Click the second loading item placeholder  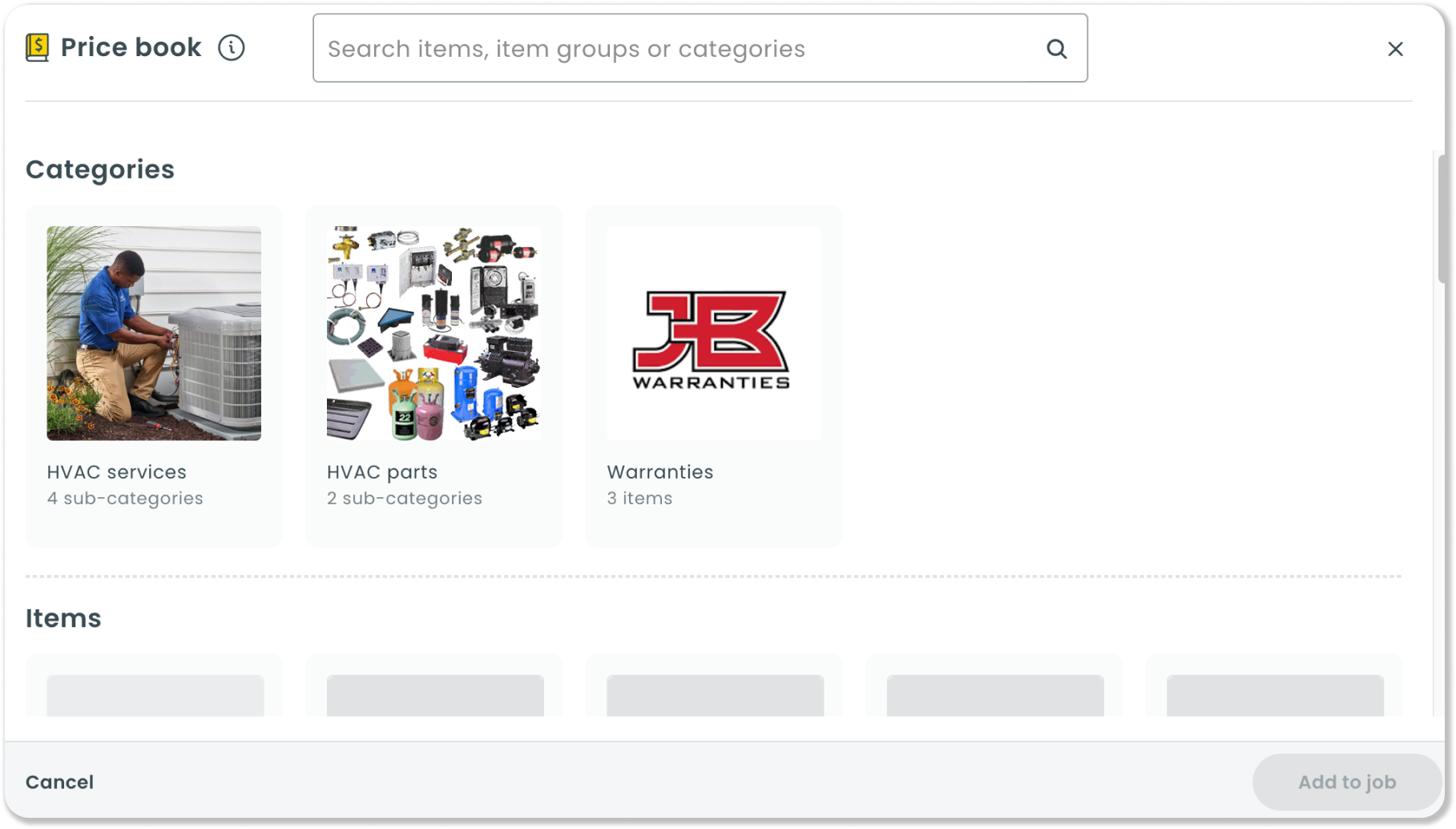(x=434, y=694)
